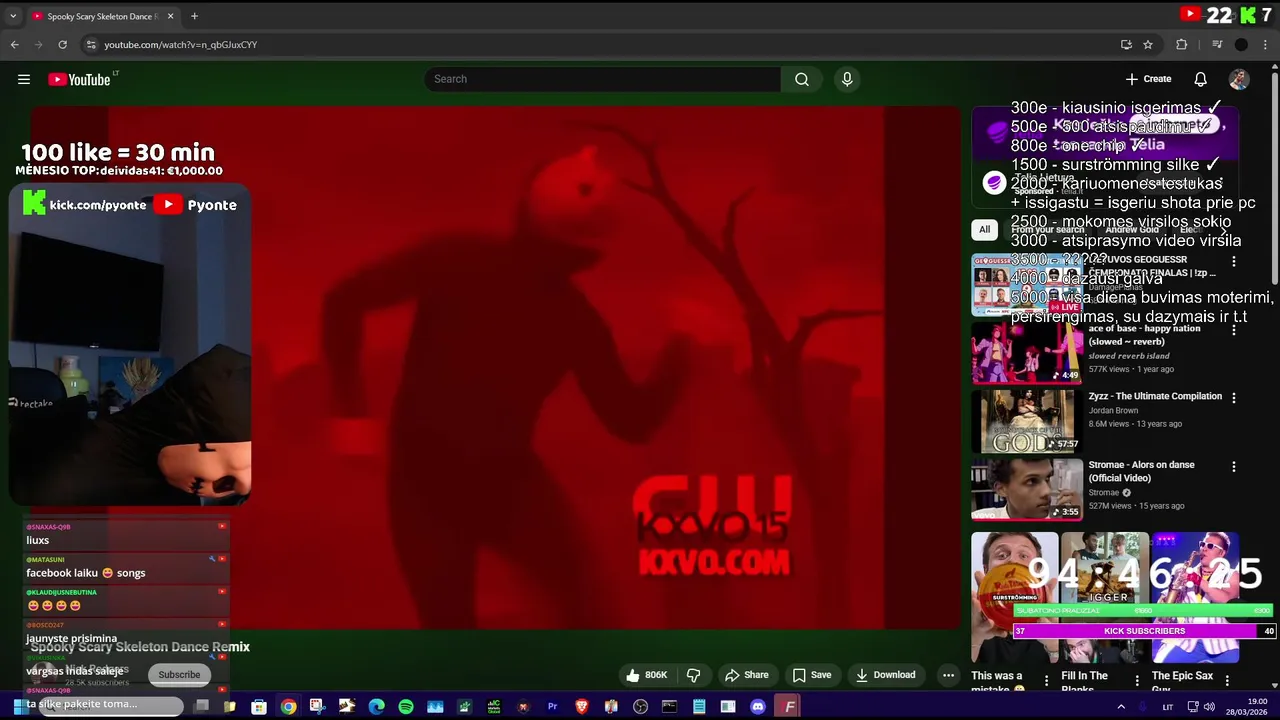The height and width of the screenshot is (720, 1280).
Task: Like the video with 806K likes
Action: 646,675
